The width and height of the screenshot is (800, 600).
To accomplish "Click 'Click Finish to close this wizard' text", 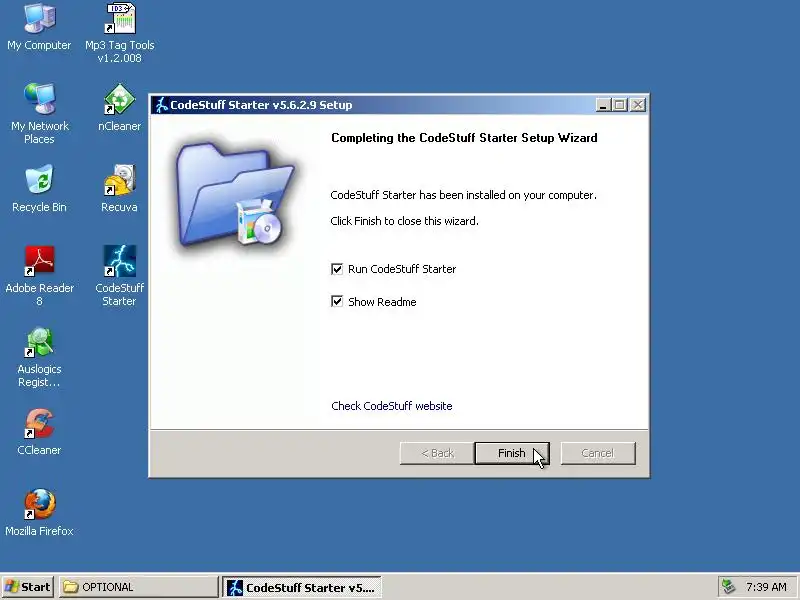I will tap(405, 221).
